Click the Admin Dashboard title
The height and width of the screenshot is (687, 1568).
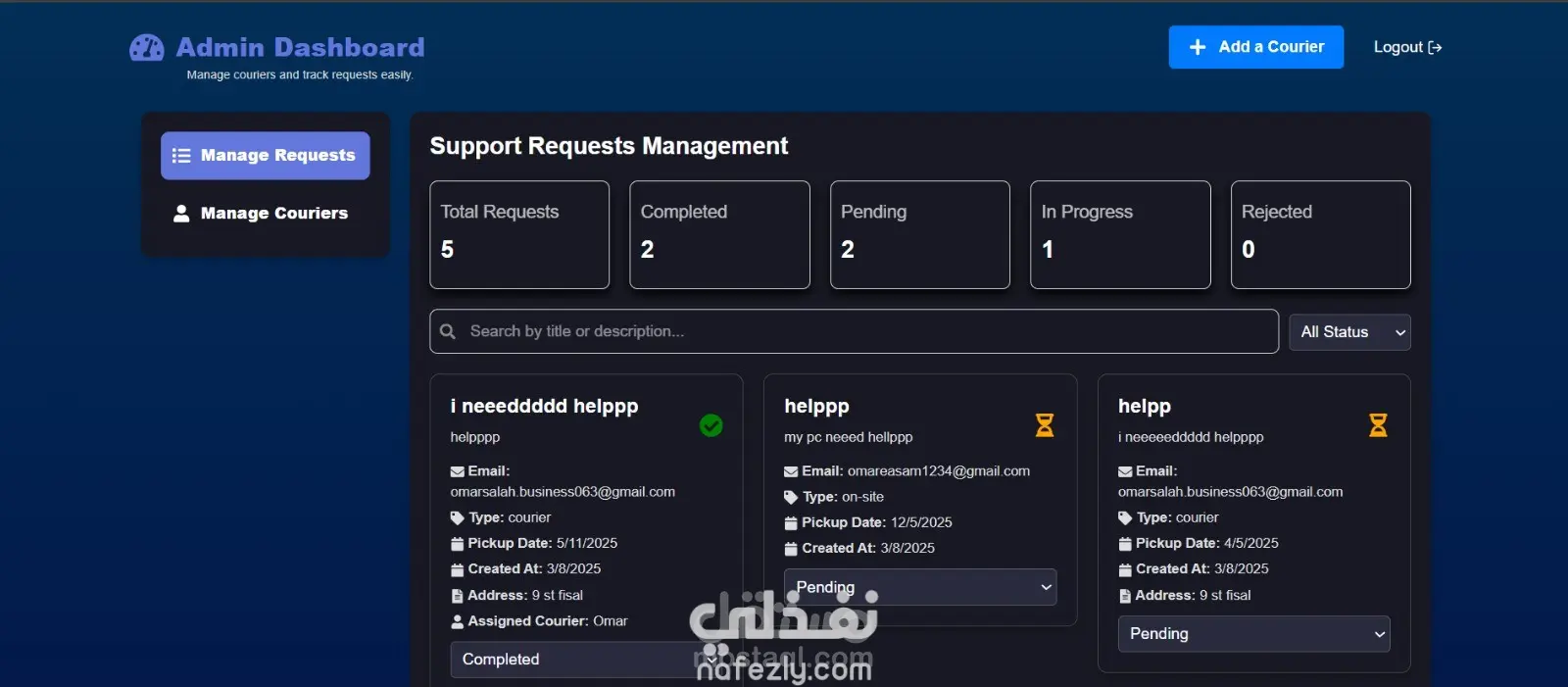click(x=300, y=47)
